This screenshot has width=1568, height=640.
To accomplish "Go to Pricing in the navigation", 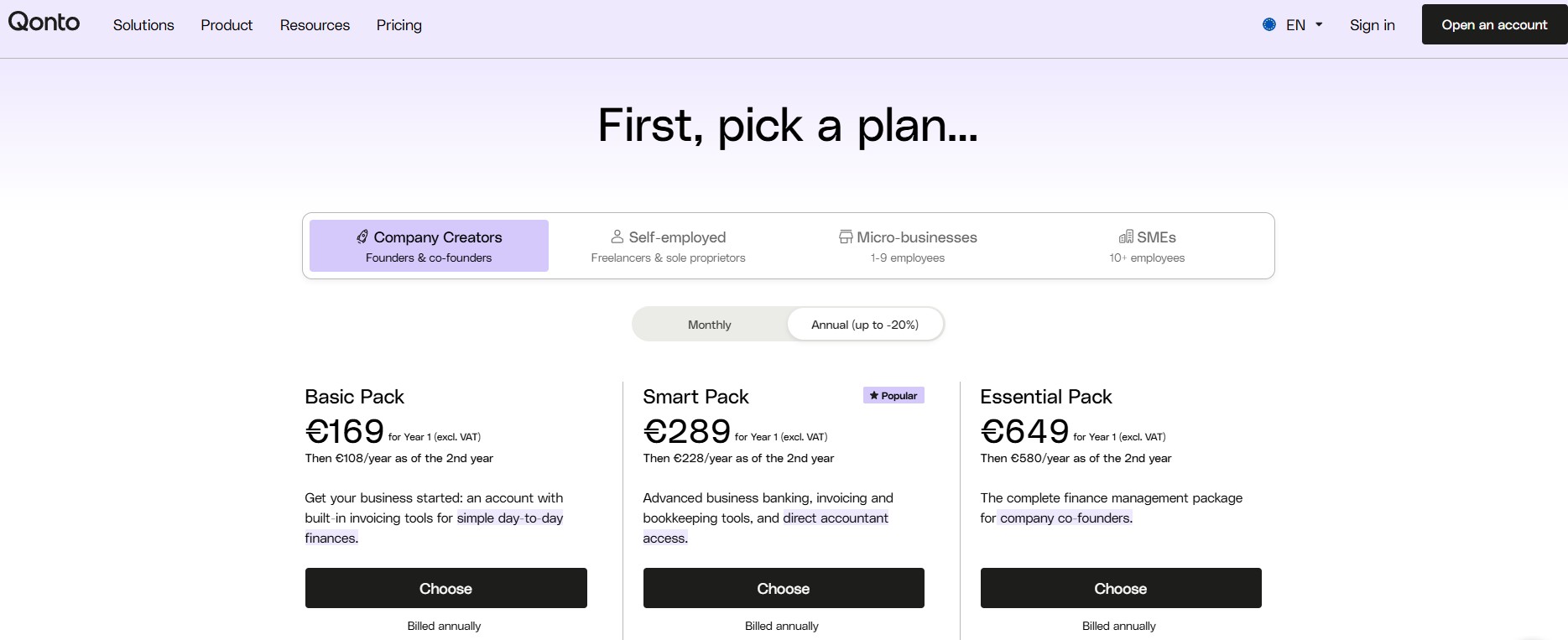I will 399,25.
